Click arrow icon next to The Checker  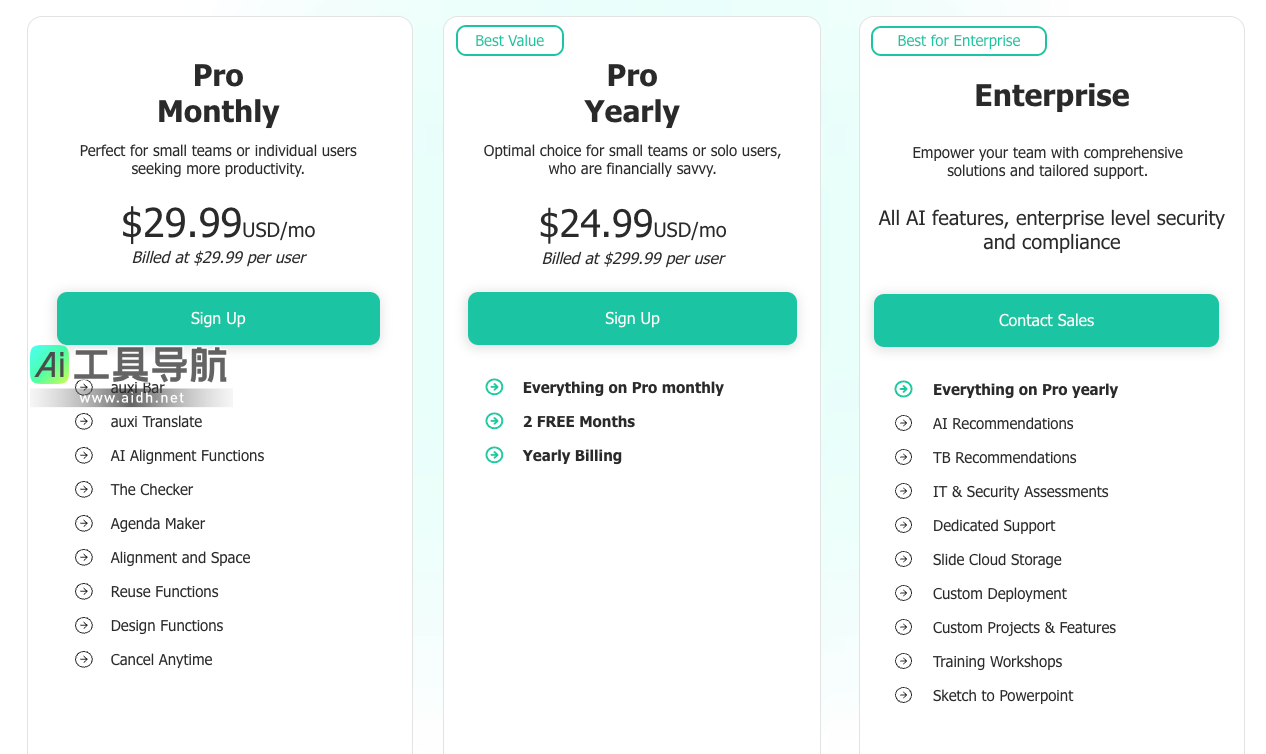84,490
